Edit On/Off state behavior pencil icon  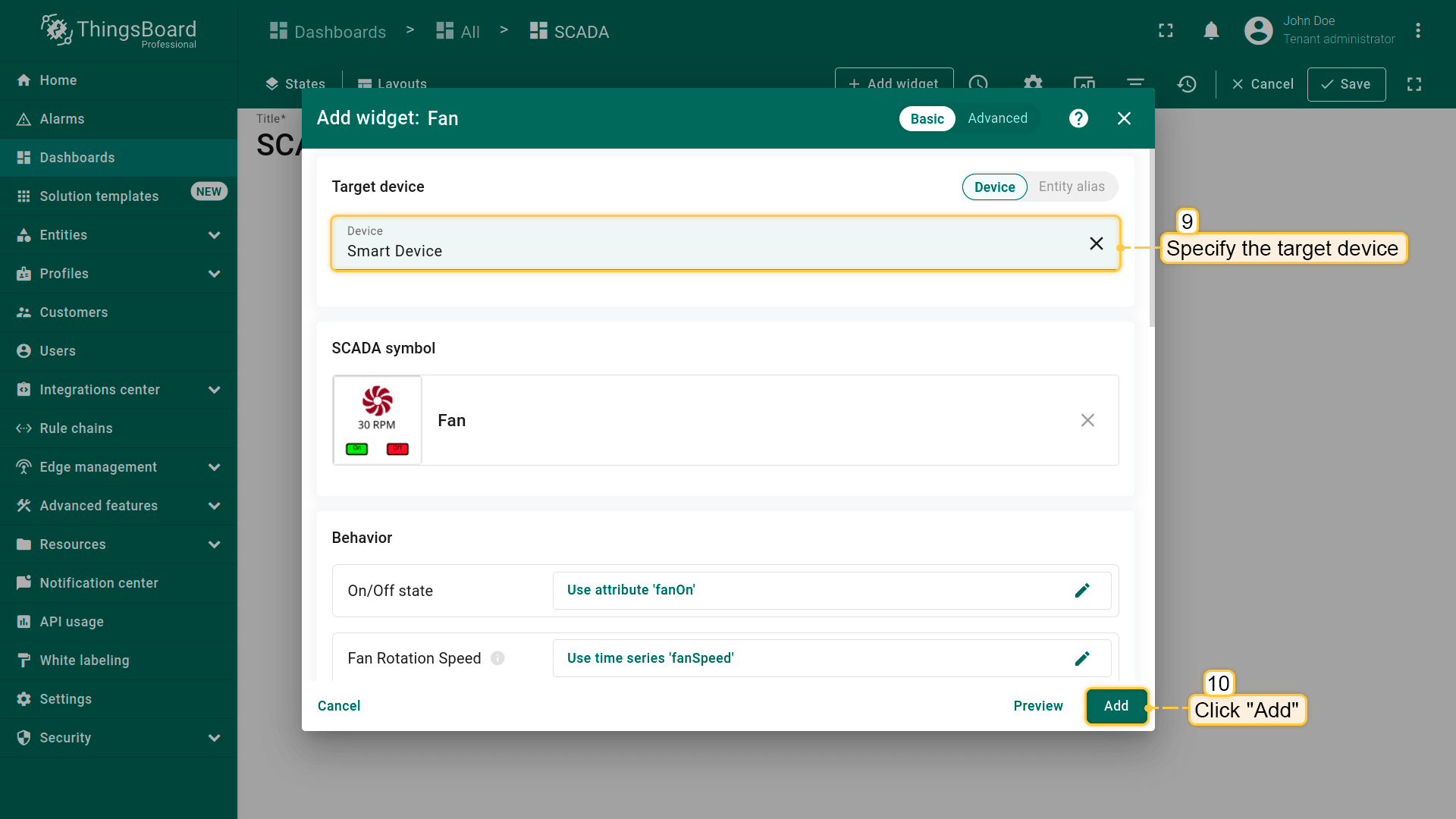pos(1082,591)
